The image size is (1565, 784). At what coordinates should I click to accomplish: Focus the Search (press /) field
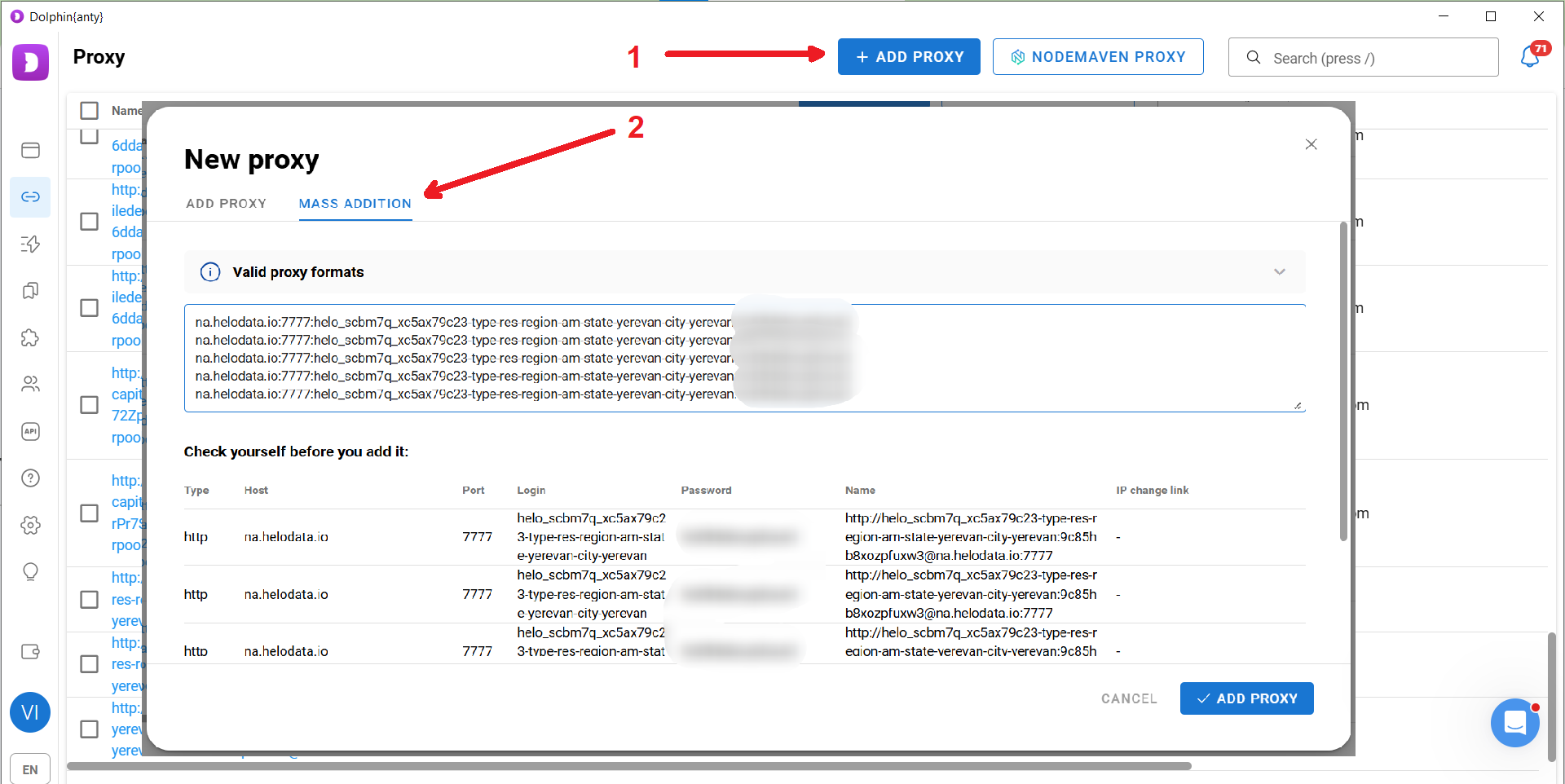click(x=1363, y=58)
